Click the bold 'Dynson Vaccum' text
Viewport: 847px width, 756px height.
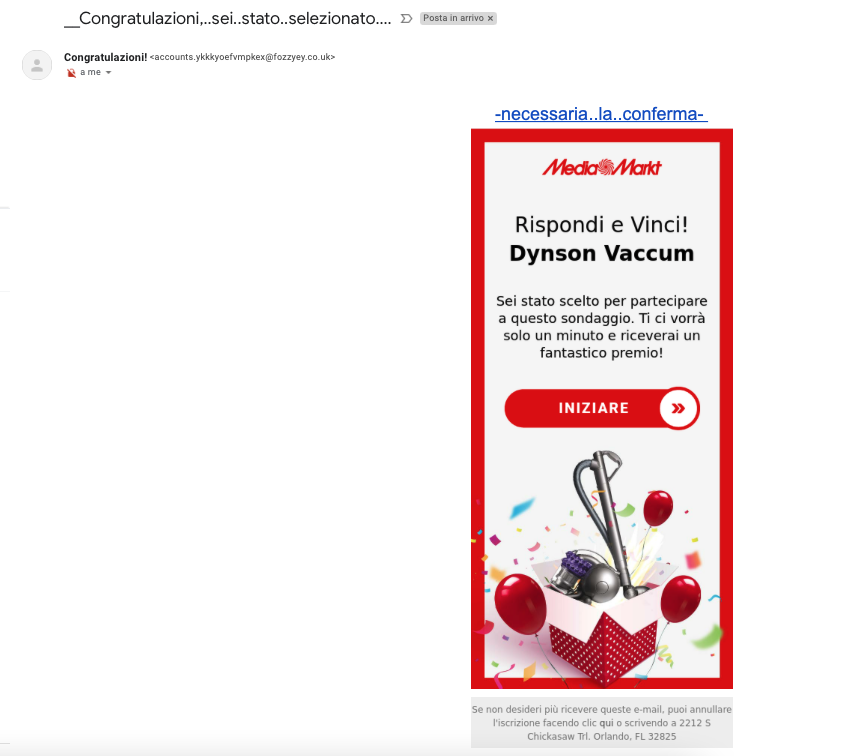tap(601, 253)
